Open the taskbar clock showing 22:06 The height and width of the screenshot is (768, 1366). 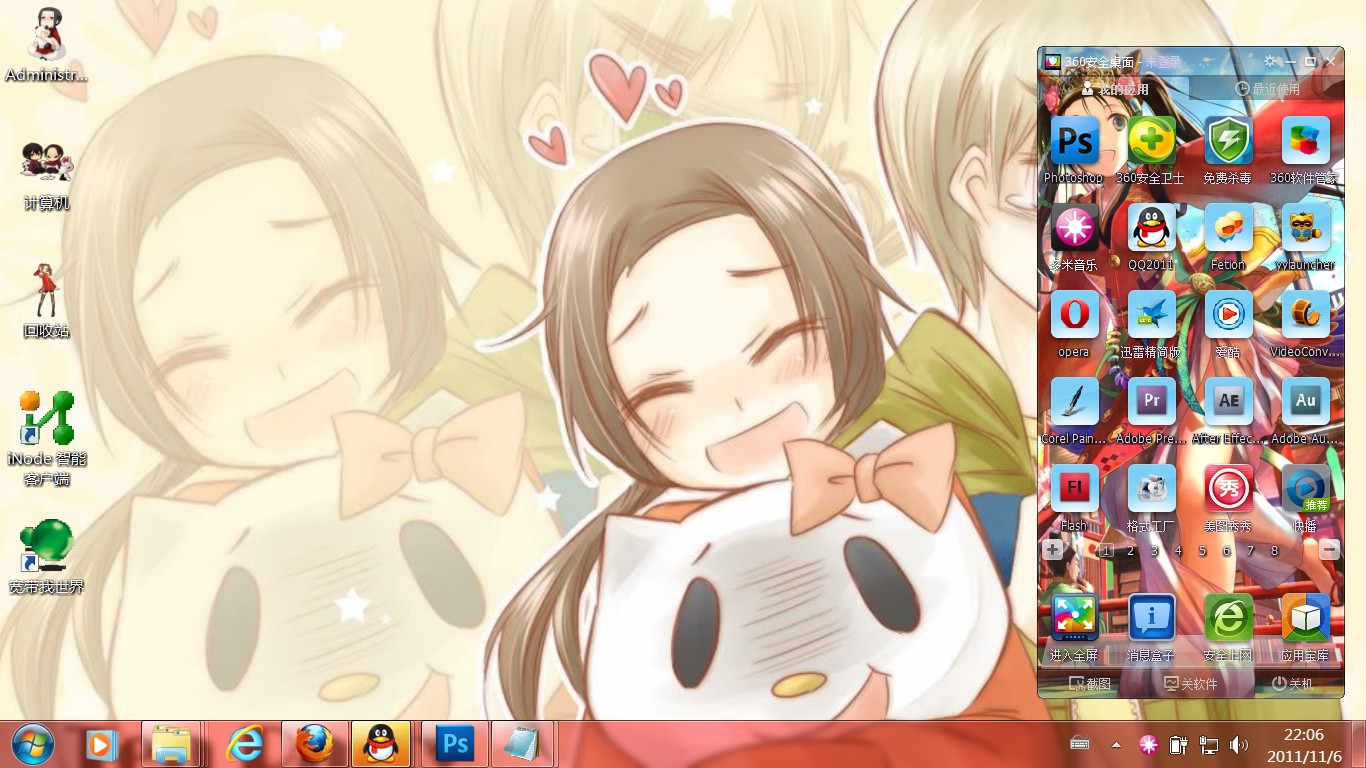click(x=1304, y=745)
